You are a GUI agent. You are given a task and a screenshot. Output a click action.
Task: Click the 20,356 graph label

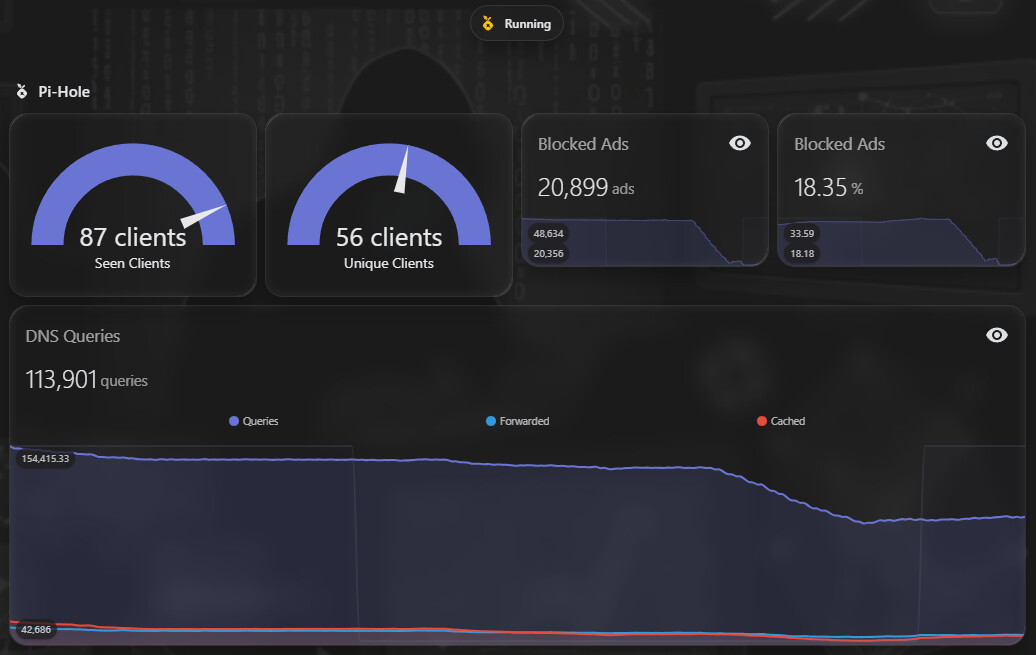tap(548, 253)
